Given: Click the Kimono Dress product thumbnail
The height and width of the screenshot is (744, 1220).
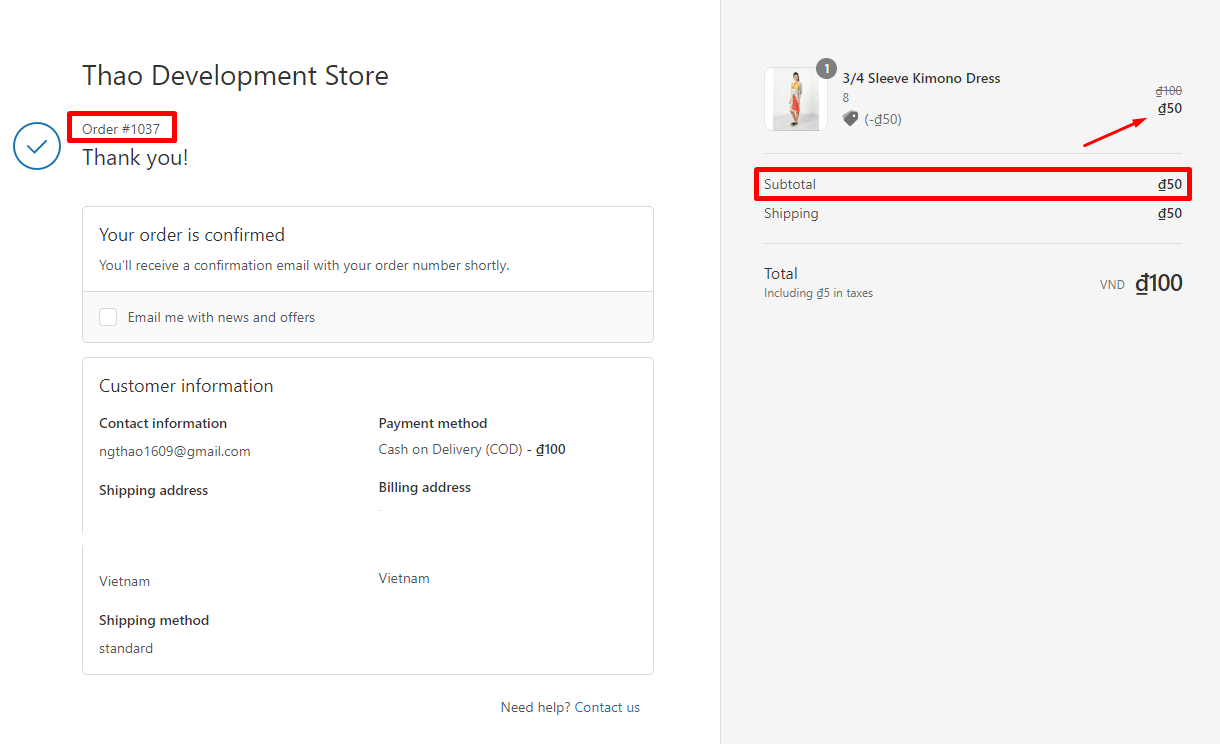Looking at the screenshot, I should pyautogui.click(x=796, y=100).
